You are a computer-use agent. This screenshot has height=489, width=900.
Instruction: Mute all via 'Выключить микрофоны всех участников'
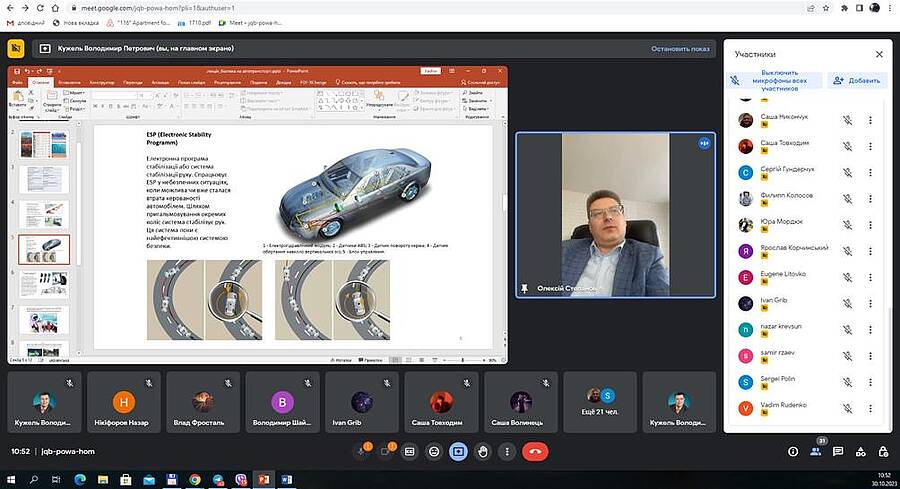772,80
